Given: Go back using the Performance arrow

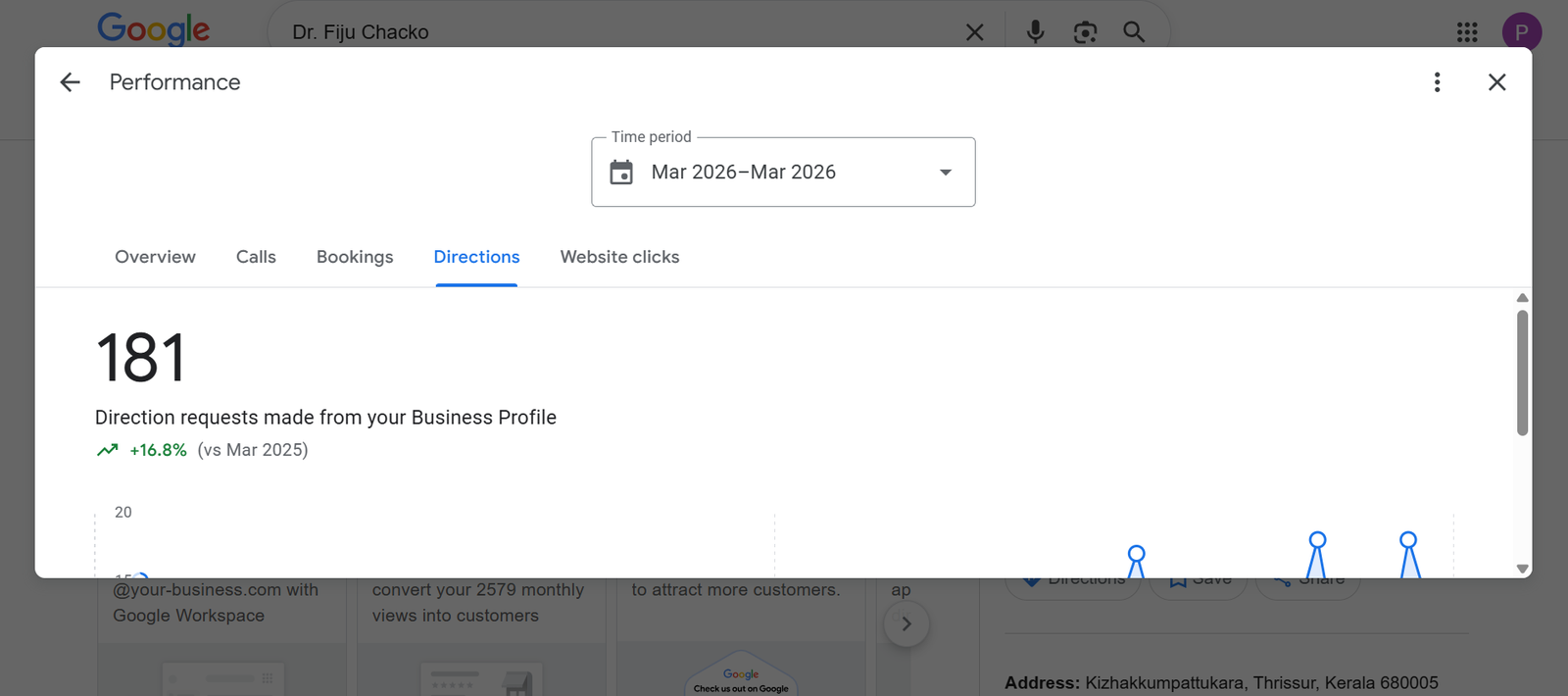Looking at the screenshot, I should [x=70, y=82].
